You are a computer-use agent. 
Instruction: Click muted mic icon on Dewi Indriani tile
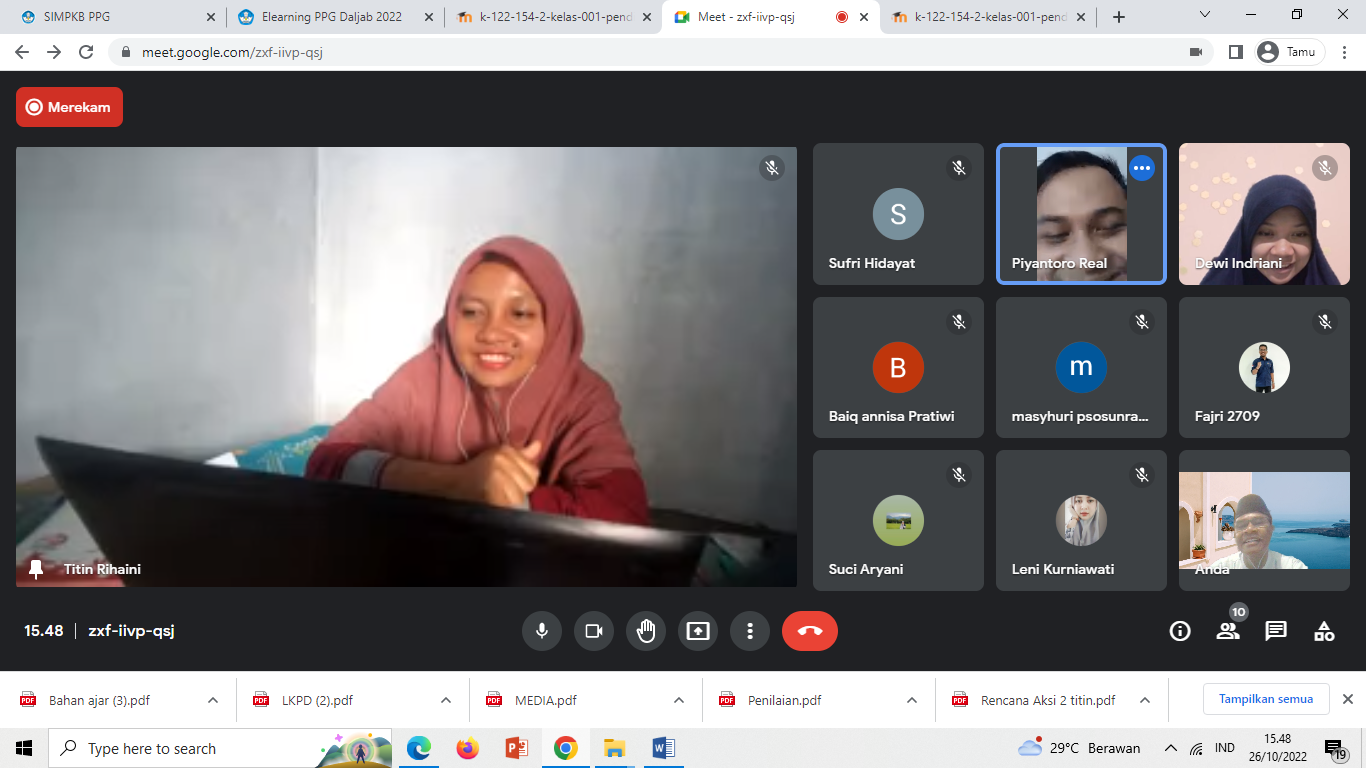1325,168
